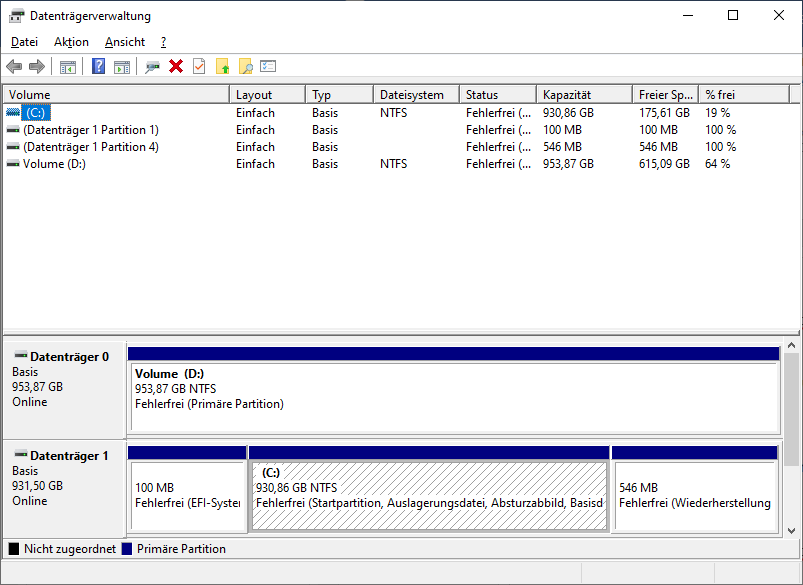
Task: Click the red X delete icon
Action: point(176,66)
